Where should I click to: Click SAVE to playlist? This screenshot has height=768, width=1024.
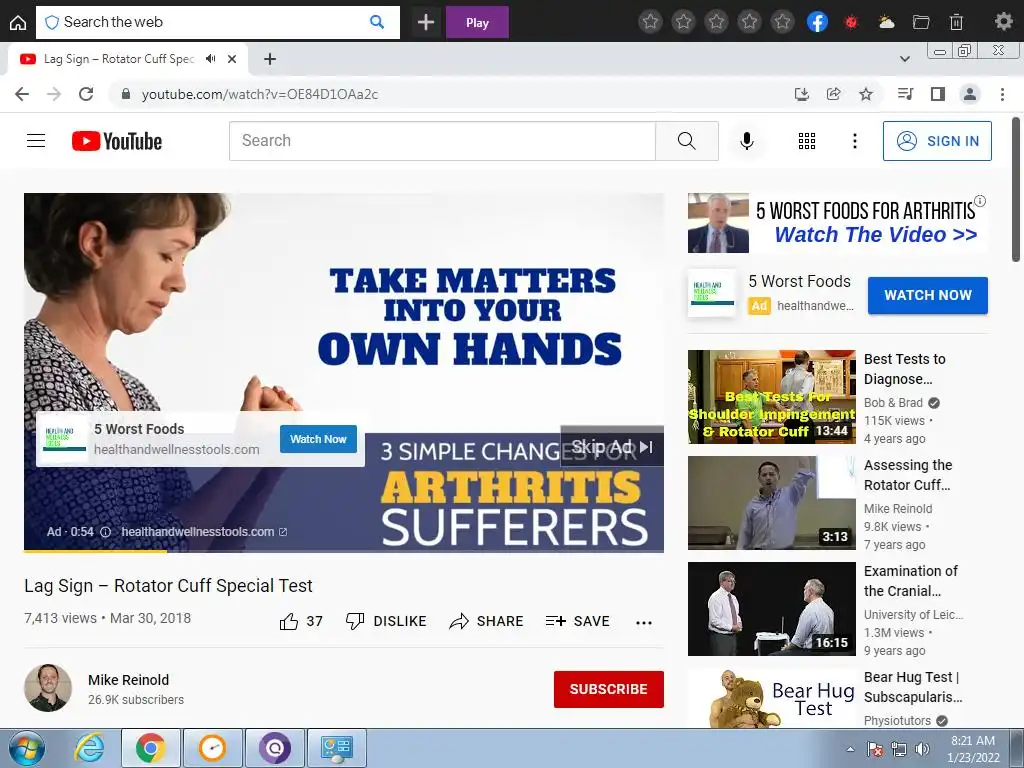click(x=578, y=621)
